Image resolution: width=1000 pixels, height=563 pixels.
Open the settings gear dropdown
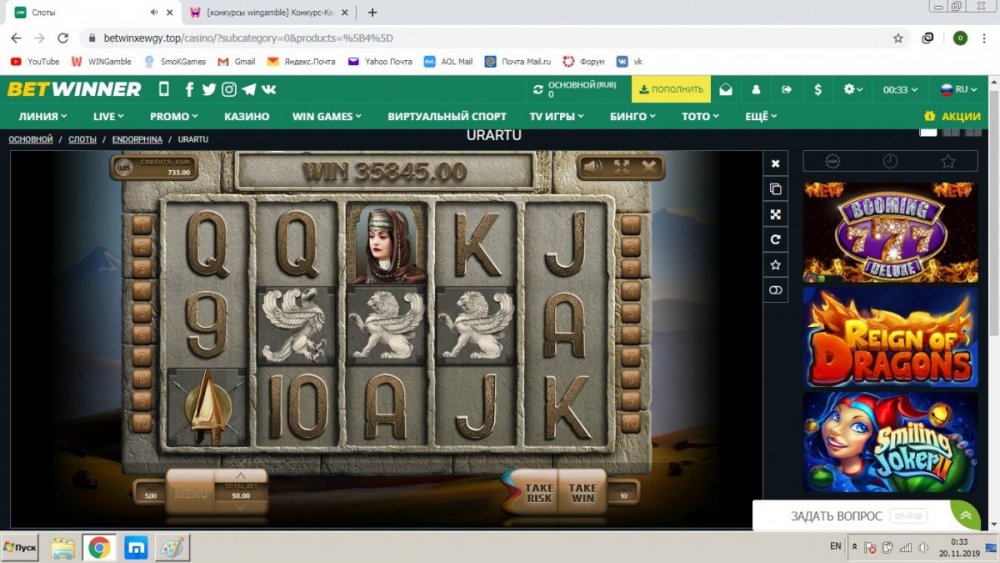(852, 89)
